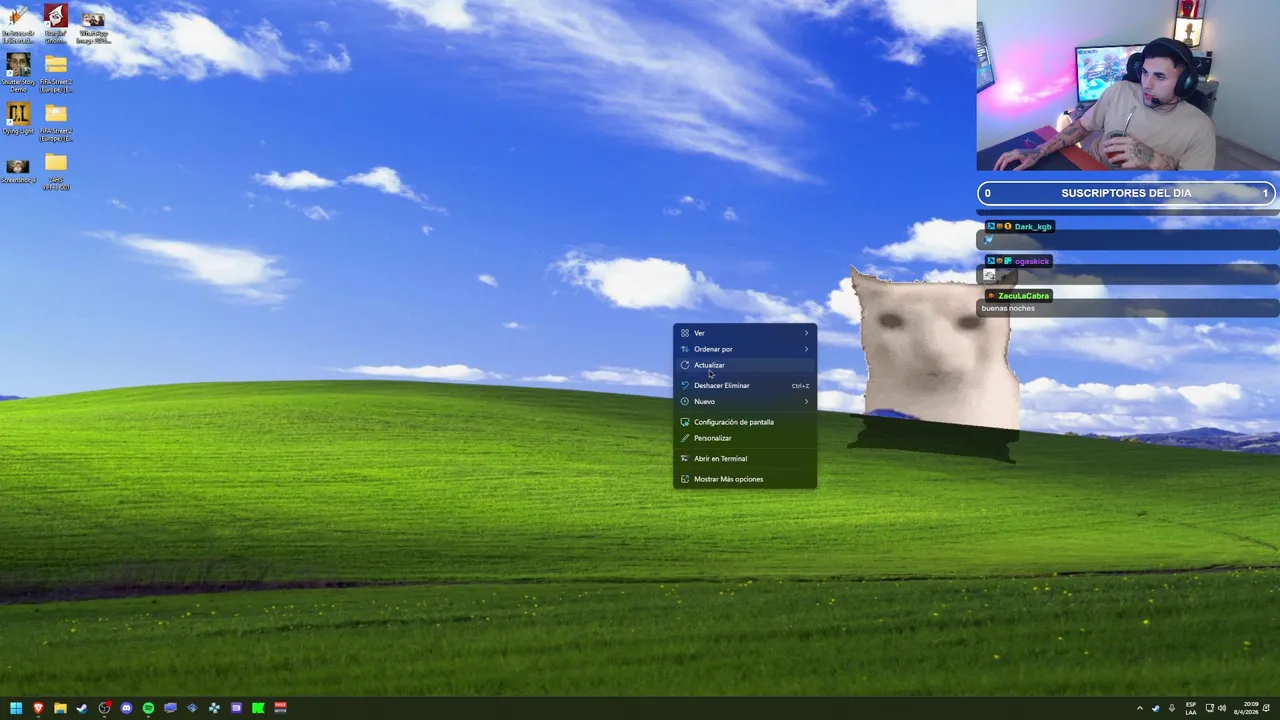Open Configuración de pantalla
This screenshot has width=1280, height=720.
tap(745, 422)
